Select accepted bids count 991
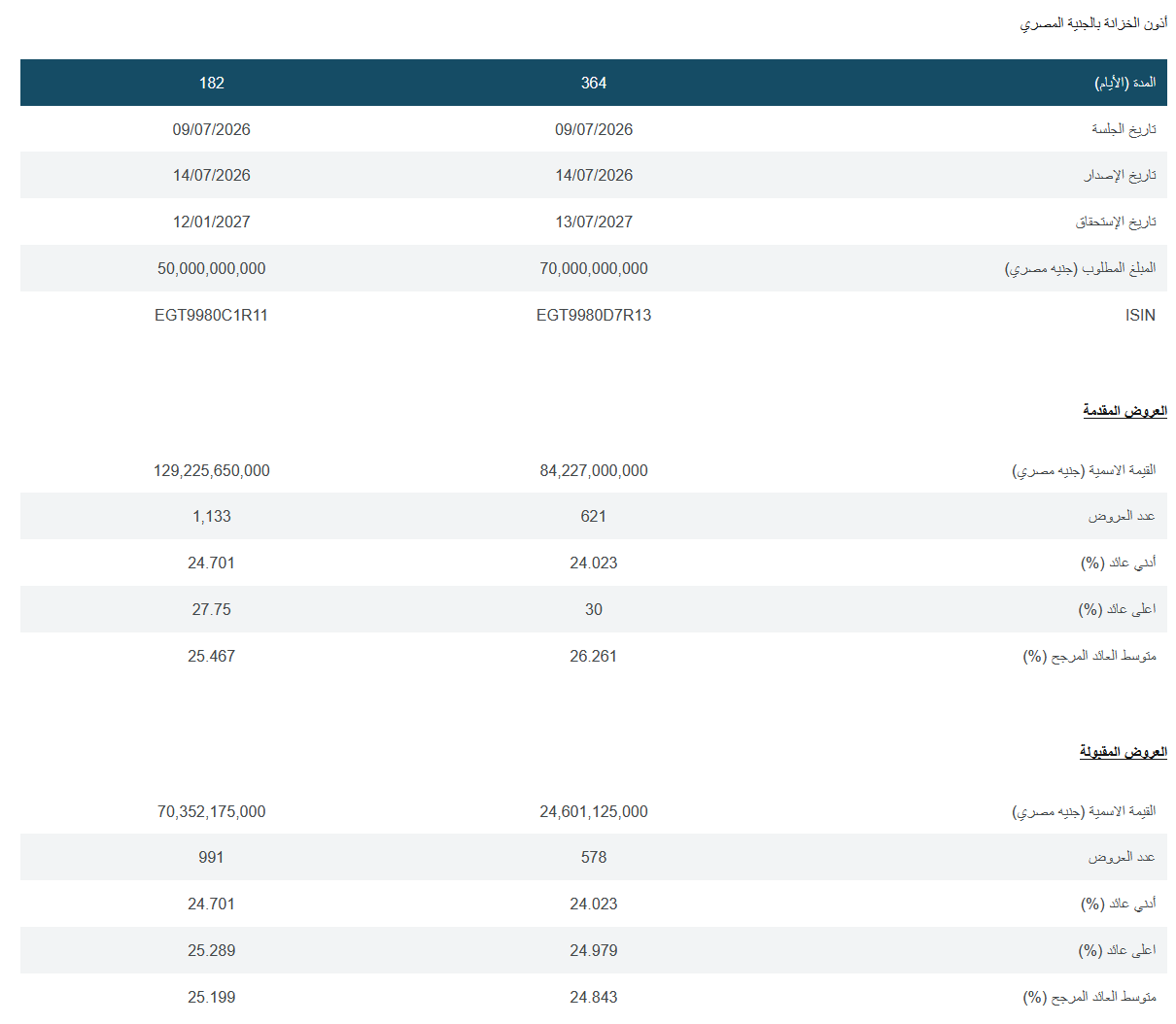Viewport: 1176px width, 1024px height. (212, 857)
